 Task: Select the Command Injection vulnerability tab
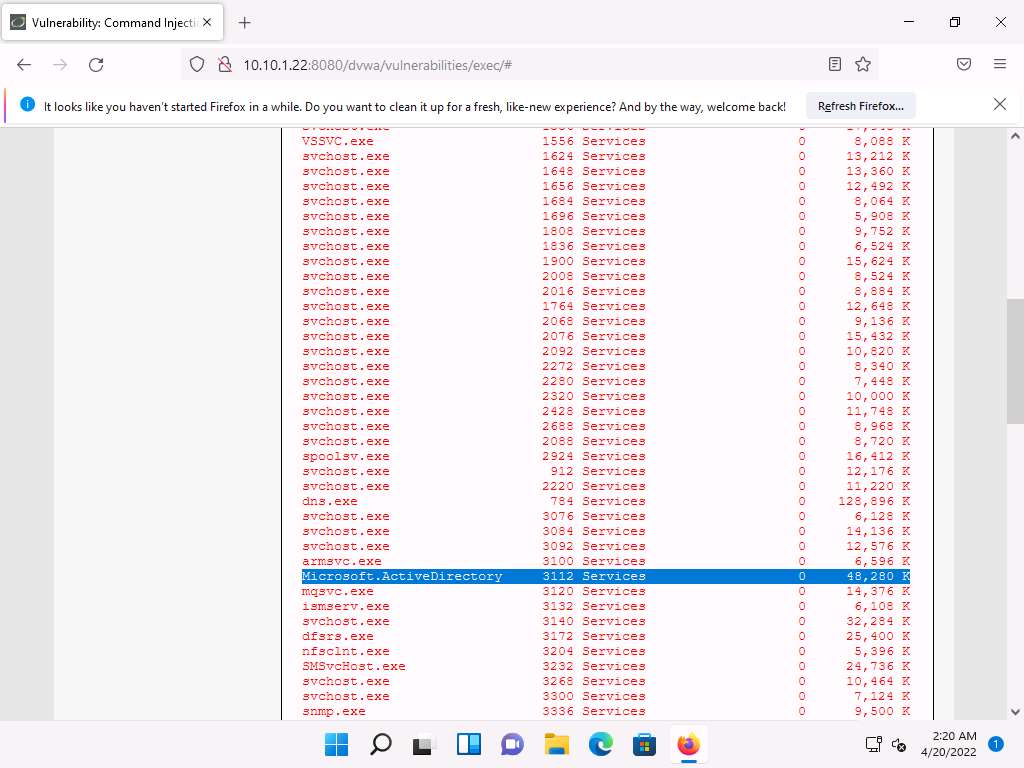pyautogui.click(x=110, y=22)
